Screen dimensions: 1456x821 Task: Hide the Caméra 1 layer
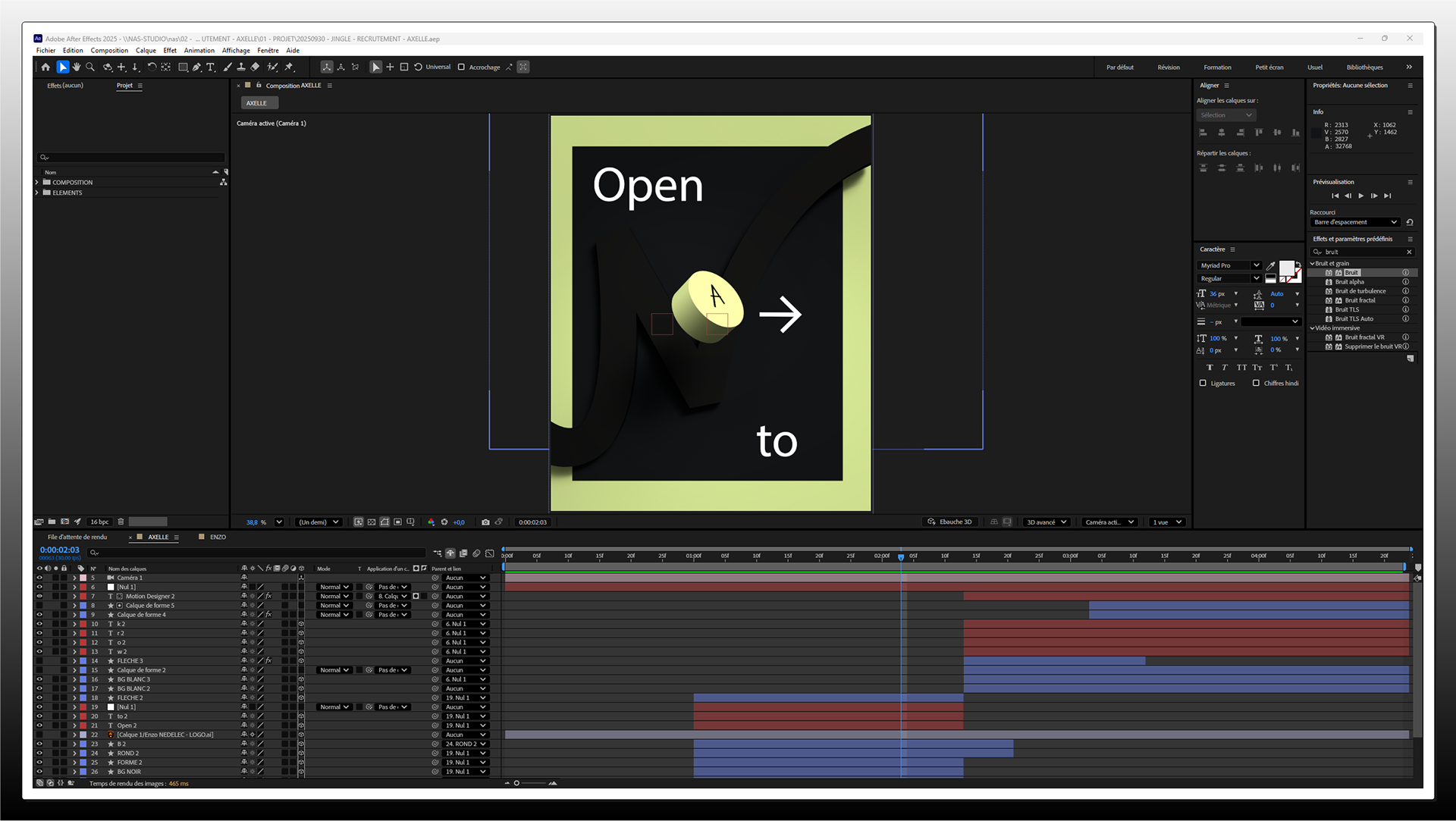(x=39, y=578)
